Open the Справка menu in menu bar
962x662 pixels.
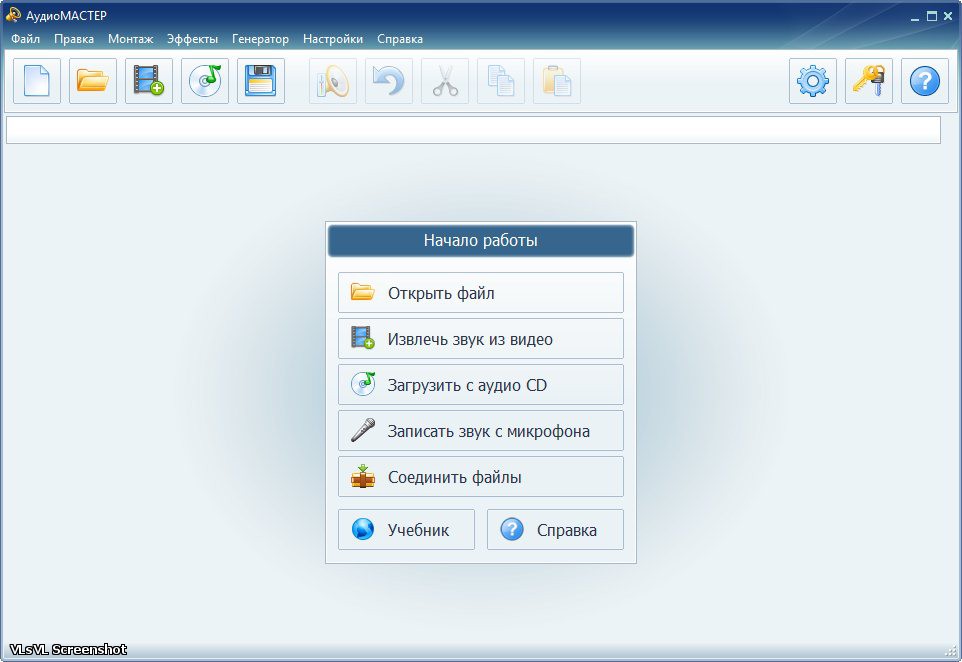[399, 39]
